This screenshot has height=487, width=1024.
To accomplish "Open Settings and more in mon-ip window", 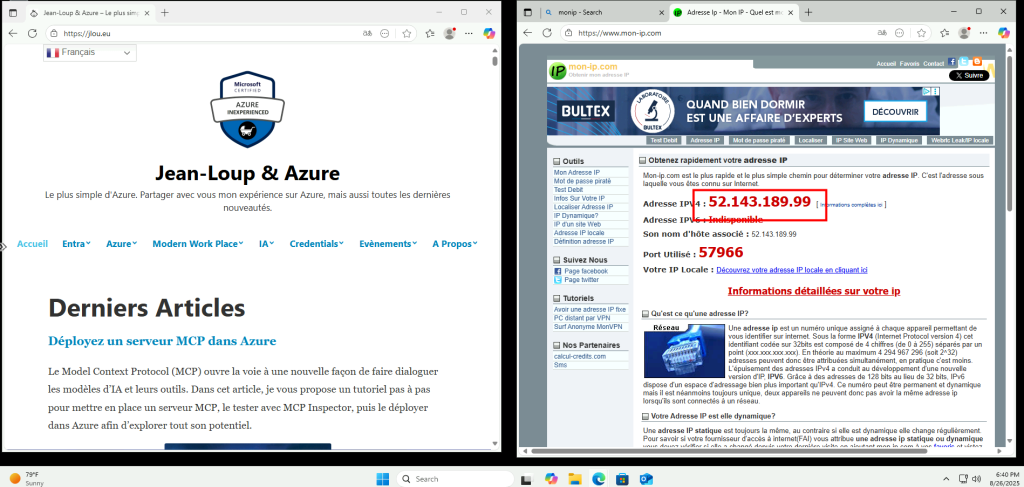I will (984, 33).
